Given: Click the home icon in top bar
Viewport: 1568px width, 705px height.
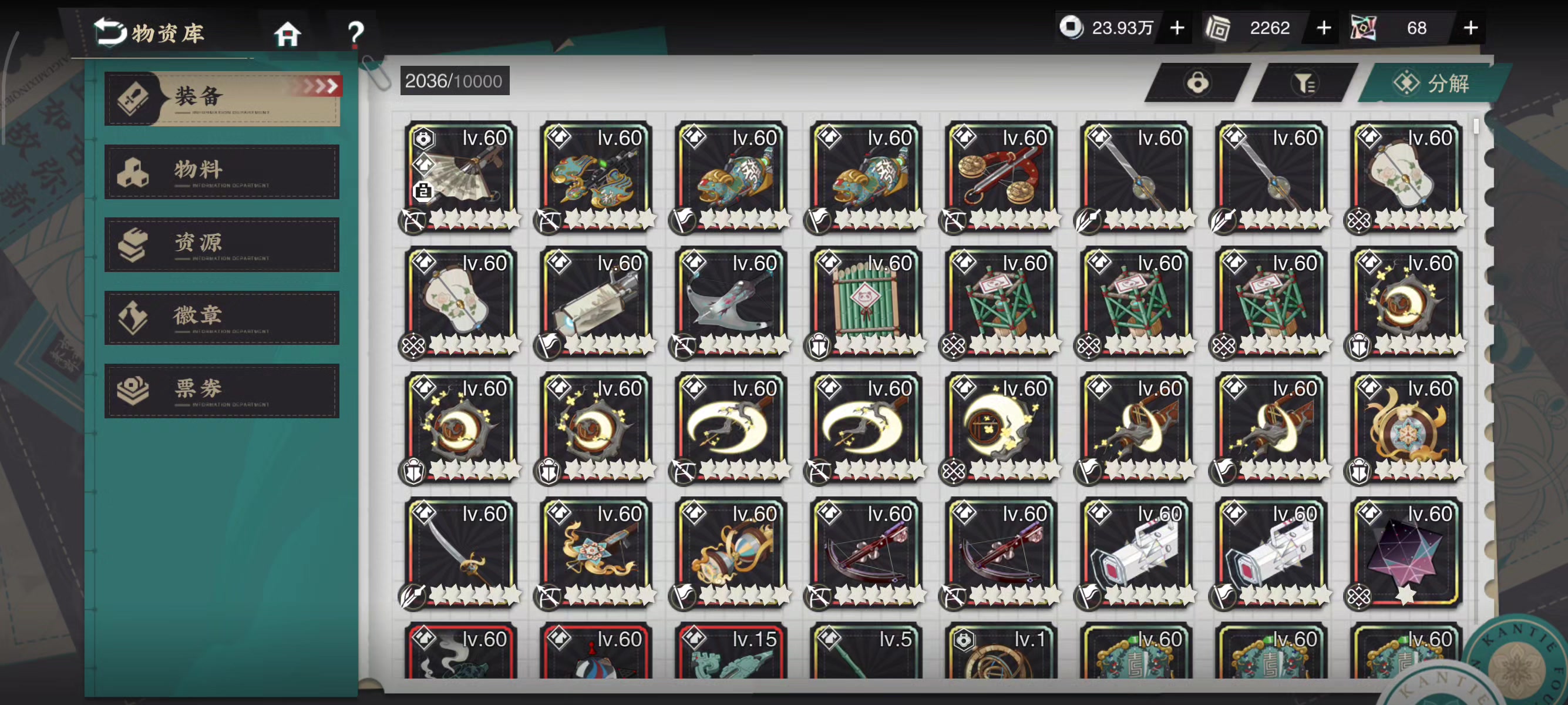Looking at the screenshot, I should coord(287,33).
